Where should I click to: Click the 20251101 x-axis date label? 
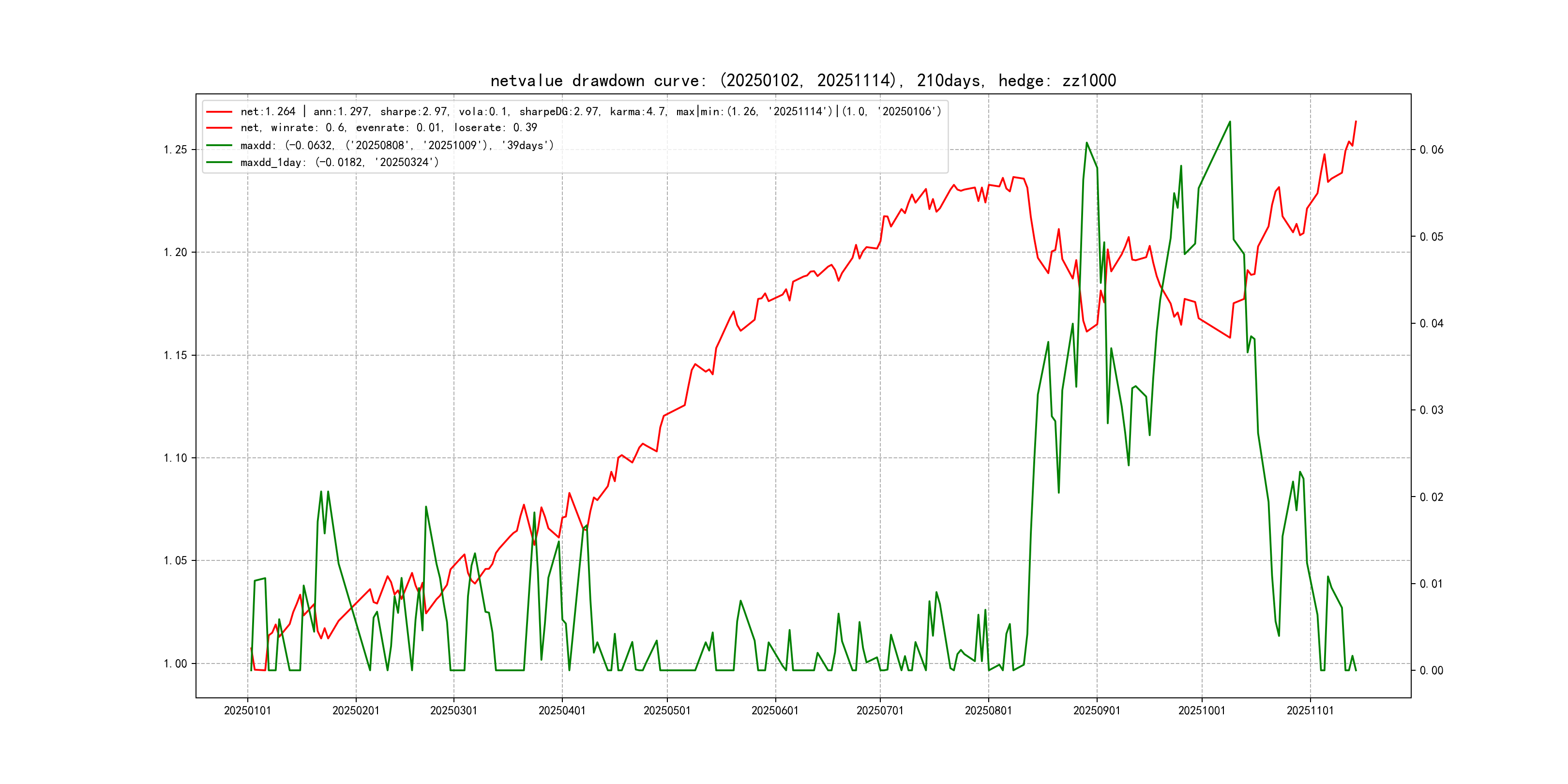[1310, 711]
